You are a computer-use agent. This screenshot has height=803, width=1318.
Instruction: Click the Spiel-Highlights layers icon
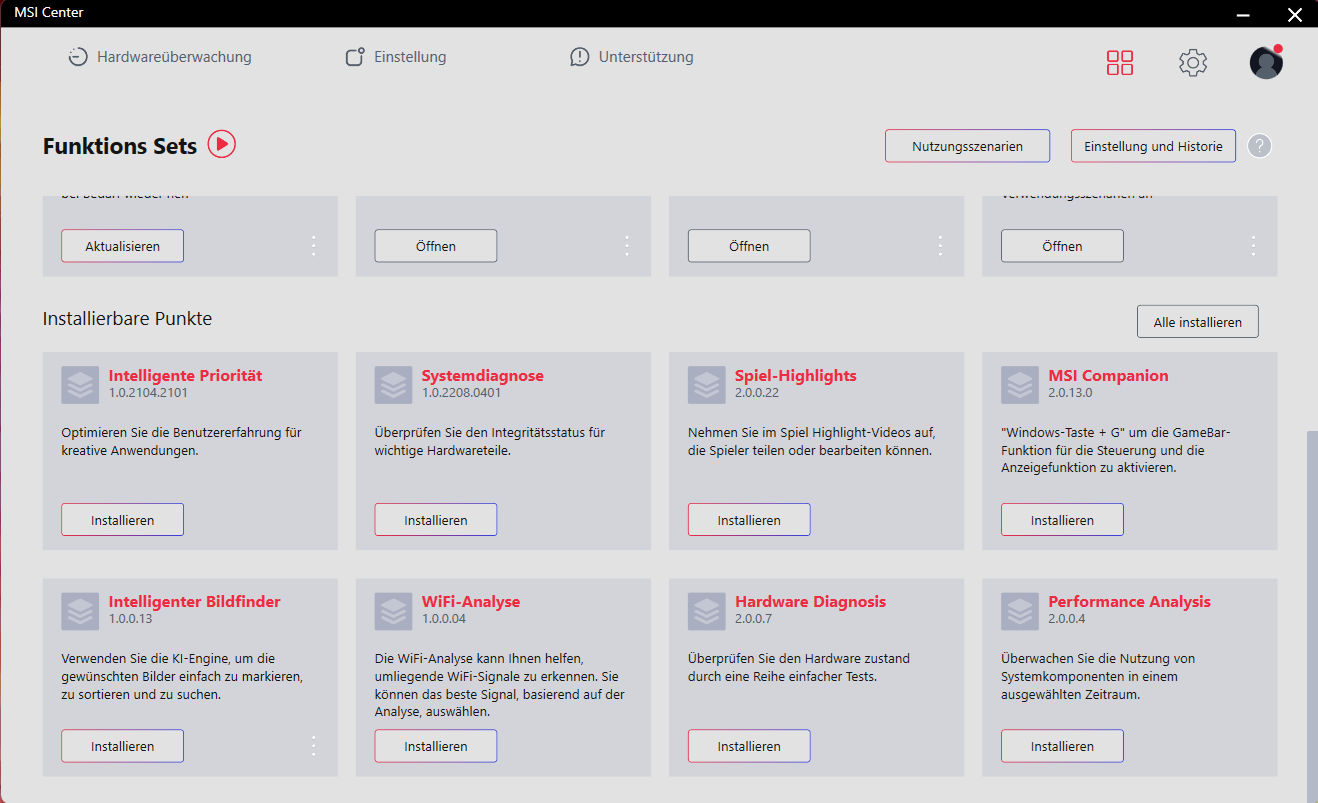pos(707,385)
